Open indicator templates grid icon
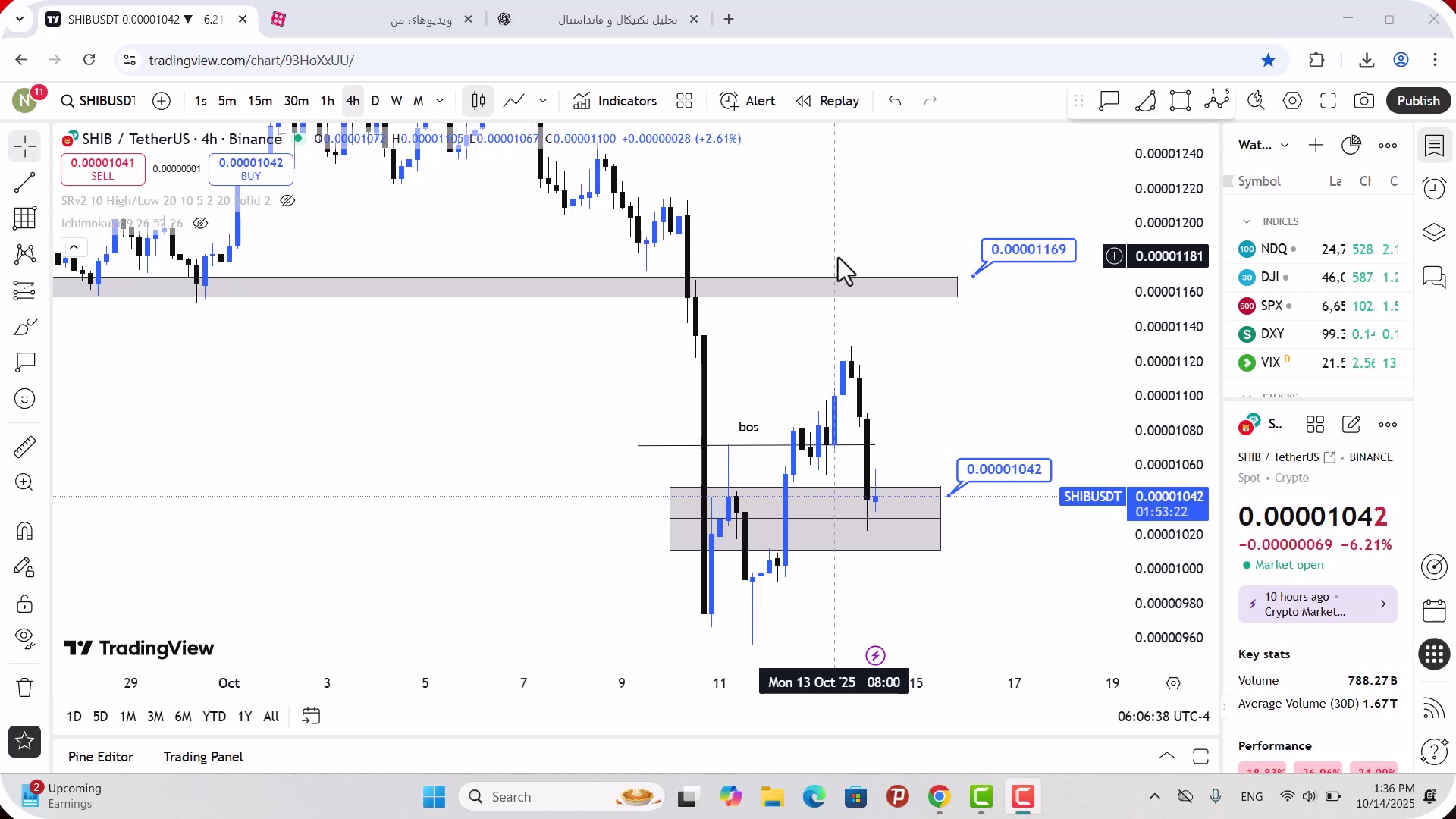 point(685,101)
